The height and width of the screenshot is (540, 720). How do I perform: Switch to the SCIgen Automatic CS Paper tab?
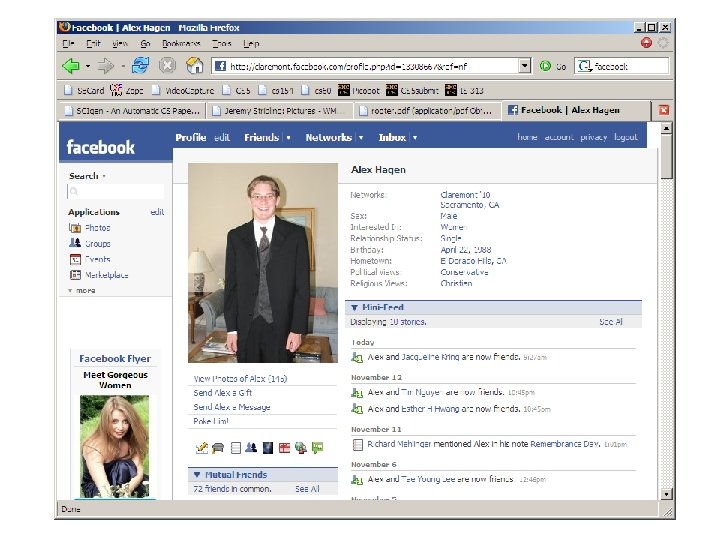pos(133,111)
